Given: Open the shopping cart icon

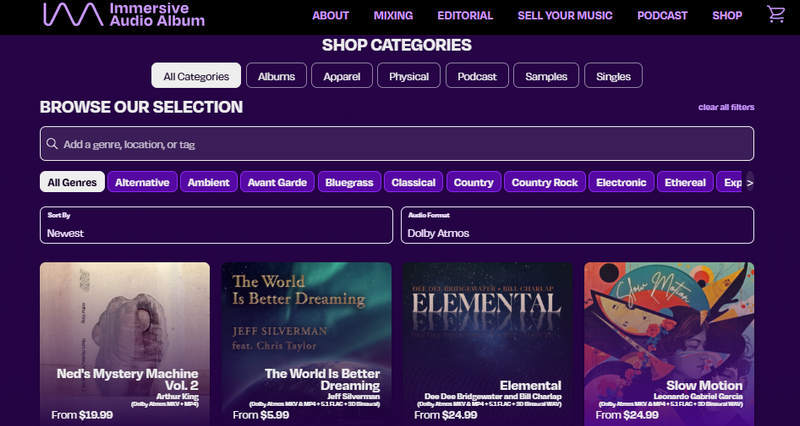Looking at the screenshot, I should tap(776, 14).
